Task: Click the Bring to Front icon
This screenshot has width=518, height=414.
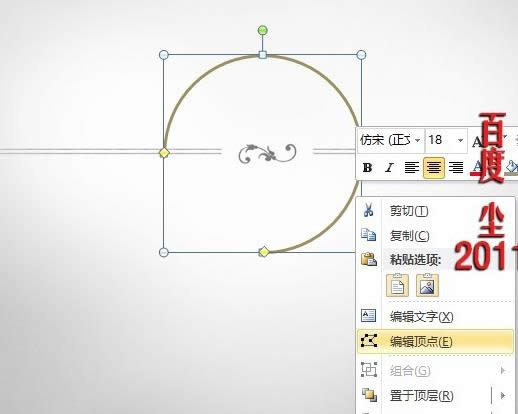Action: [369, 395]
